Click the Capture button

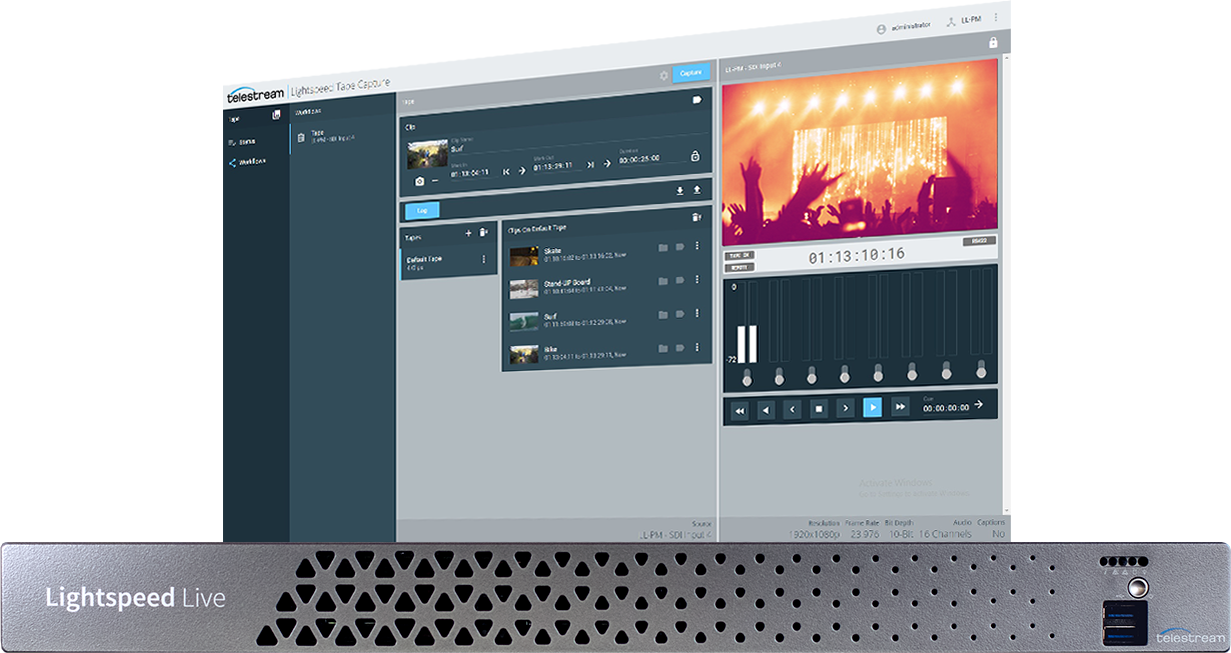691,73
